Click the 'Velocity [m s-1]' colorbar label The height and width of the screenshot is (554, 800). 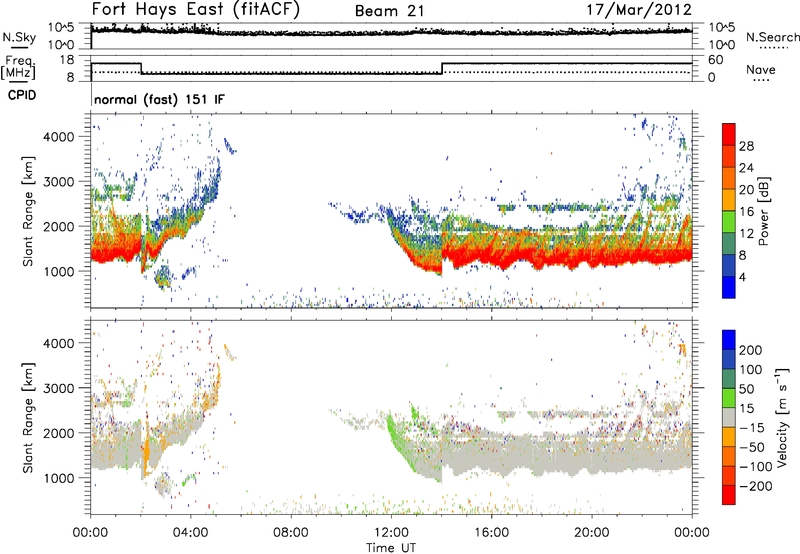pos(782,417)
